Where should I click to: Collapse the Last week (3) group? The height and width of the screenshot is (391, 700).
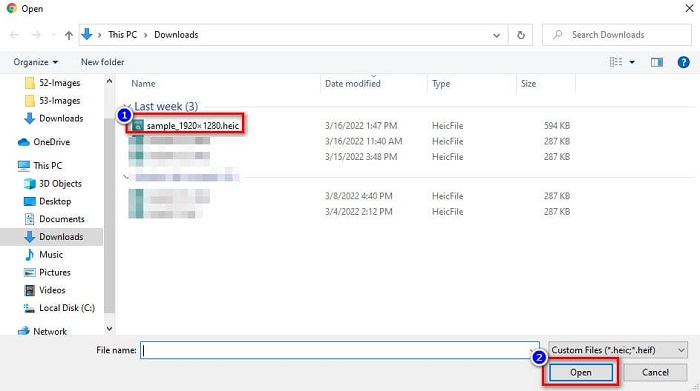click(x=126, y=106)
